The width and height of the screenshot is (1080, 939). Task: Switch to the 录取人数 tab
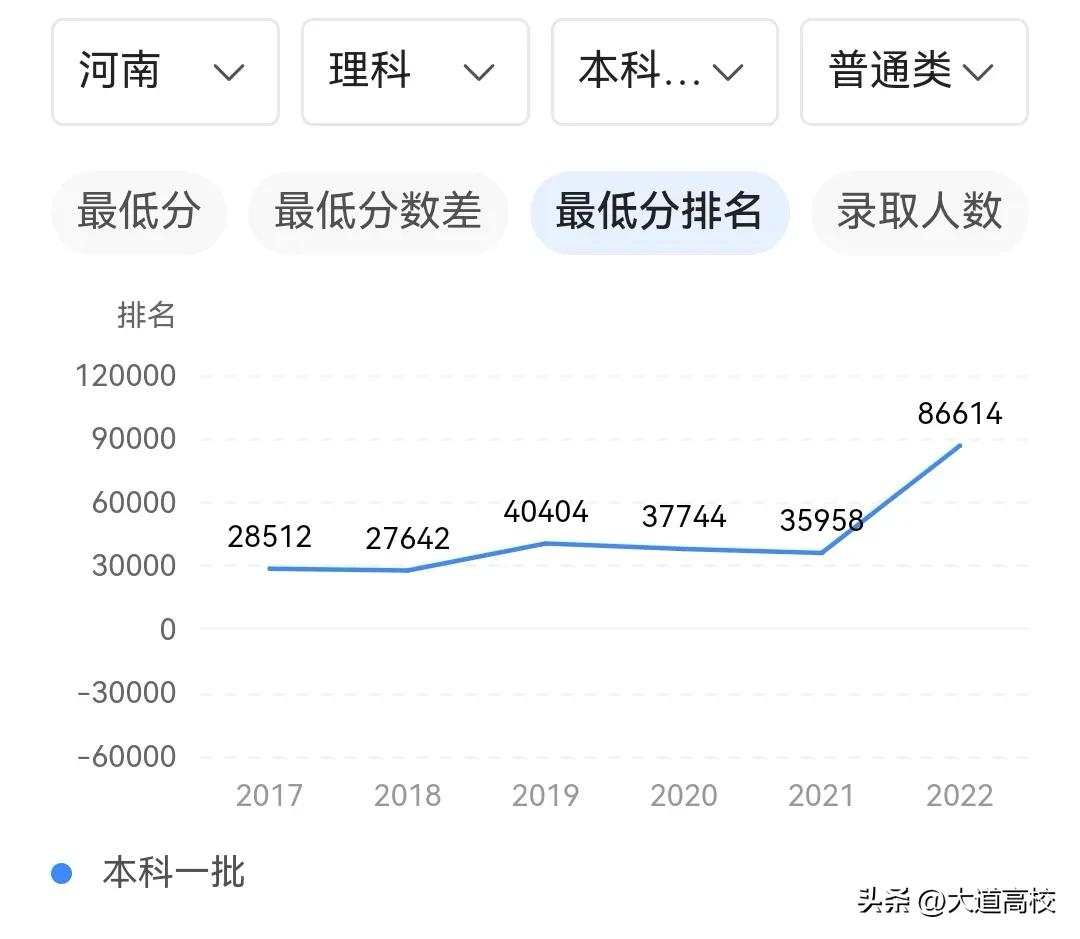920,211
